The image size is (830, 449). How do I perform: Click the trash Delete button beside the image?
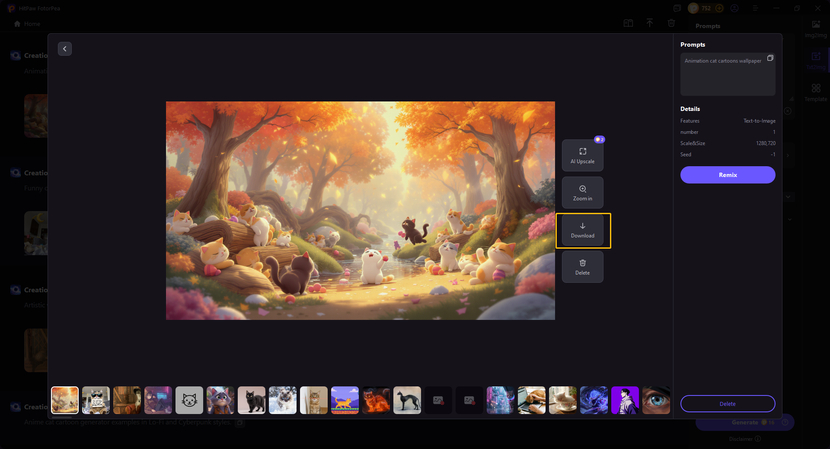click(582, 267)
